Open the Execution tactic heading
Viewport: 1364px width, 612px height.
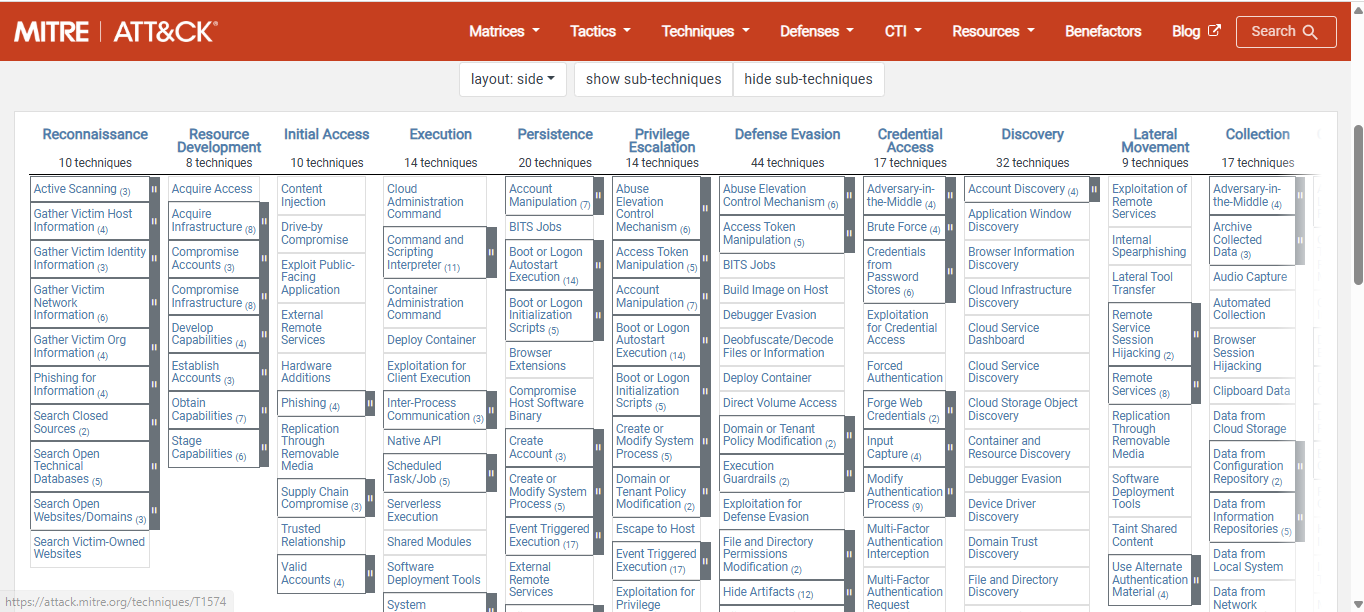(x=440, y=134)
